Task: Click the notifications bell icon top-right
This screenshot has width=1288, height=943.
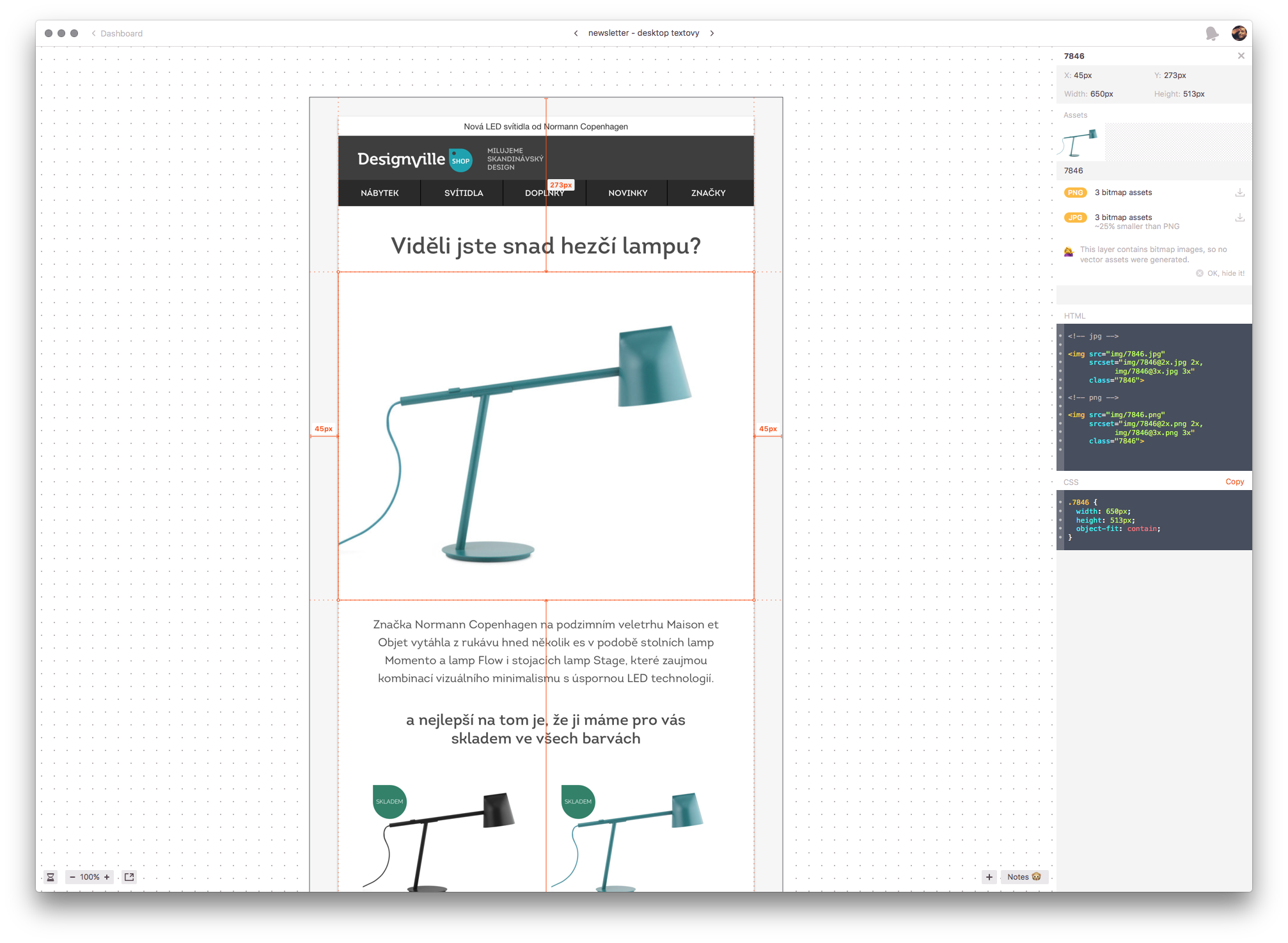Action: coord(1212,32)
